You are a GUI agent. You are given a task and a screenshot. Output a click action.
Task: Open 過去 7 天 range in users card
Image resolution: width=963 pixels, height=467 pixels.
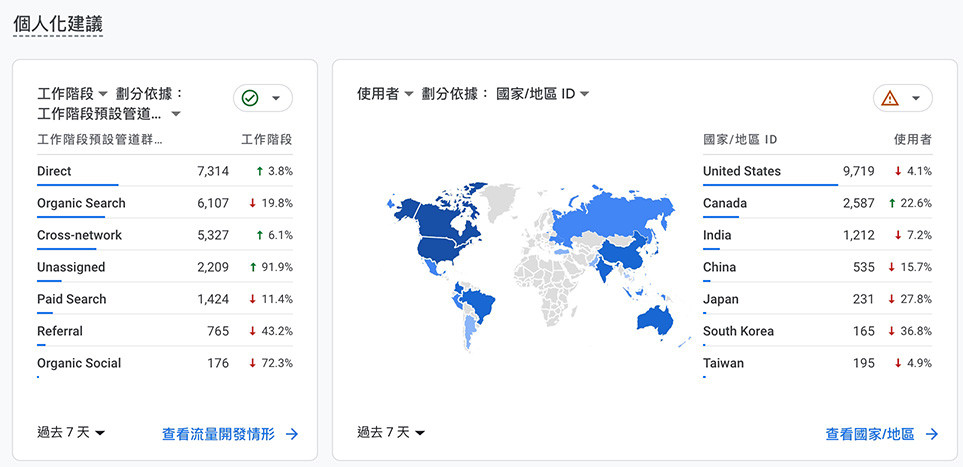(391, 433)
